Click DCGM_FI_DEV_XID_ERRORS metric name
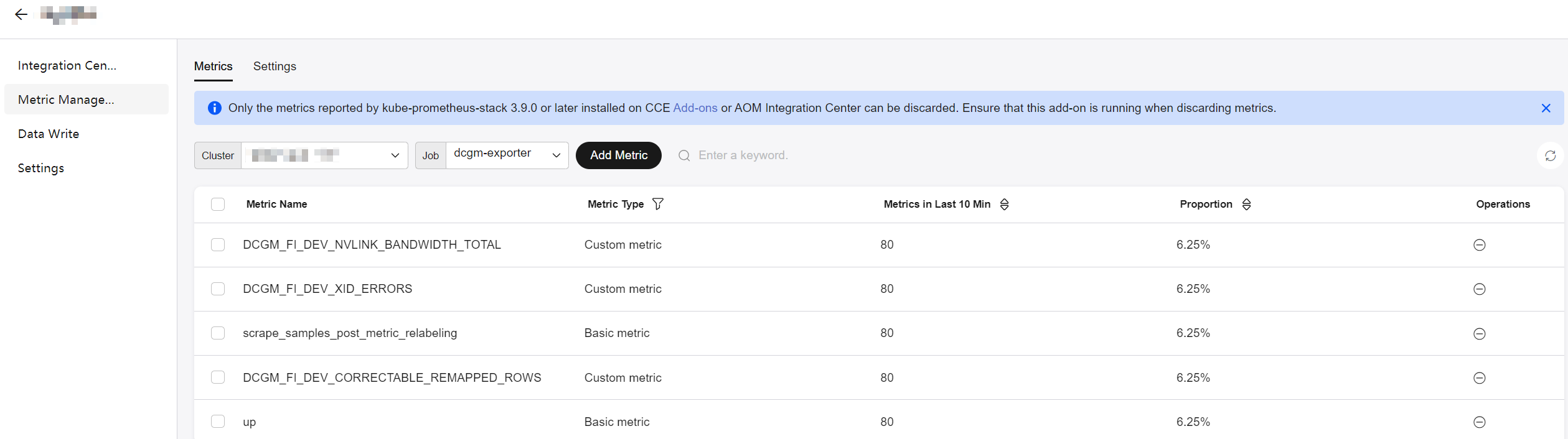This screenshot has height=439, width=1568. click(327, 289)
